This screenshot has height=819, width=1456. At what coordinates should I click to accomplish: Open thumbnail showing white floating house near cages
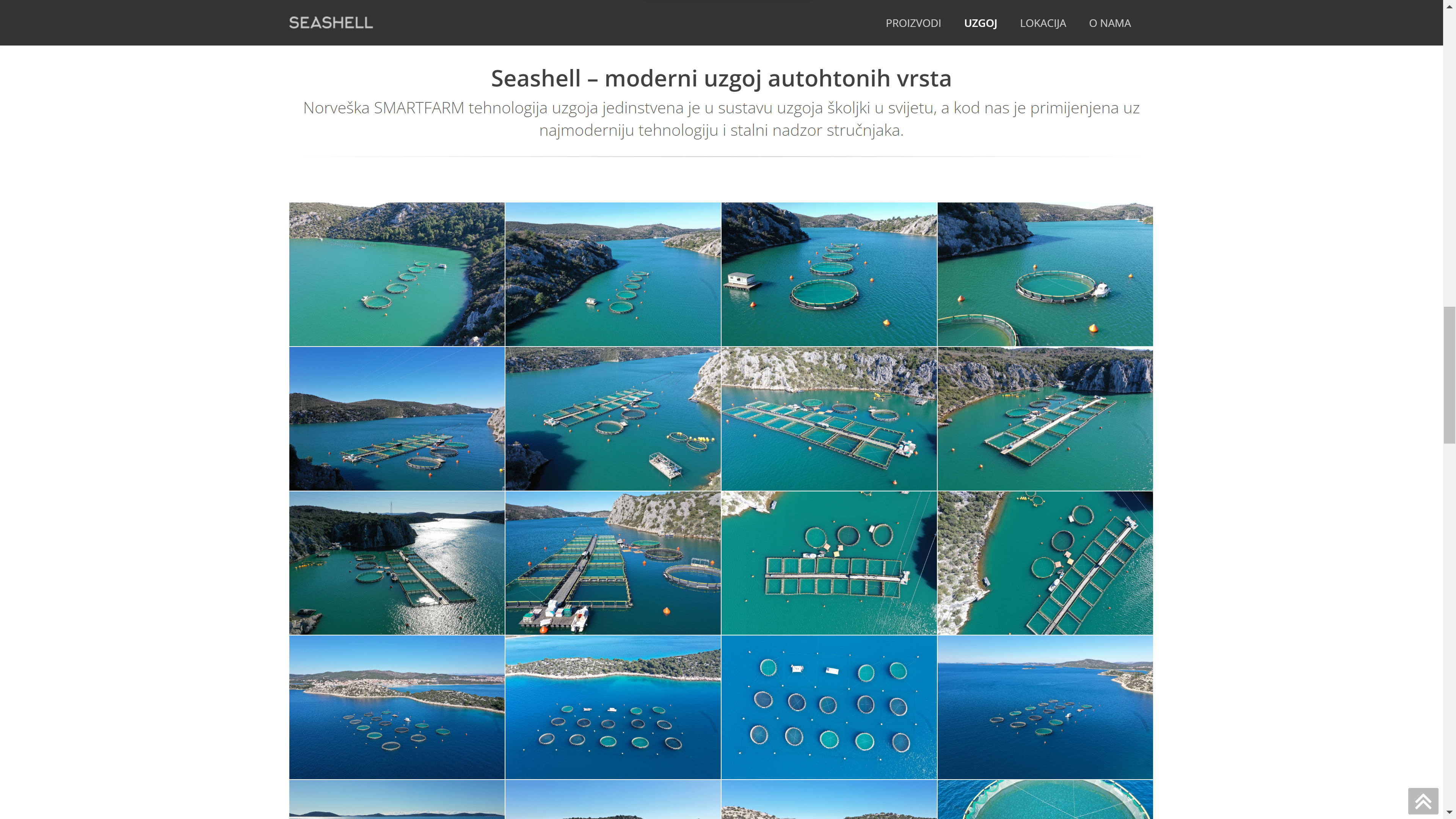[x=828, y=274]
